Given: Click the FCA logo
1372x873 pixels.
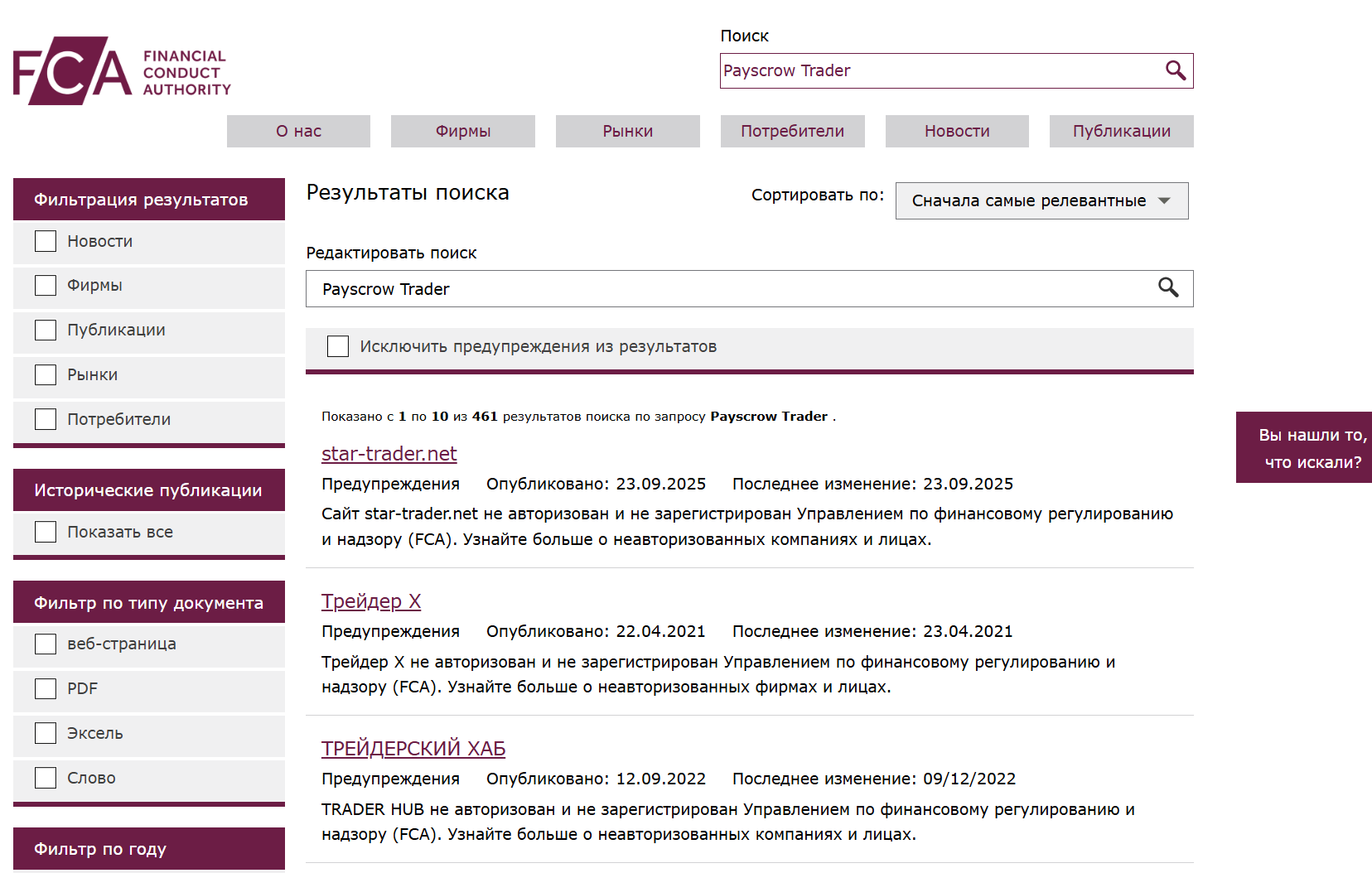Looking at the screenshot, I should [122, 71].
